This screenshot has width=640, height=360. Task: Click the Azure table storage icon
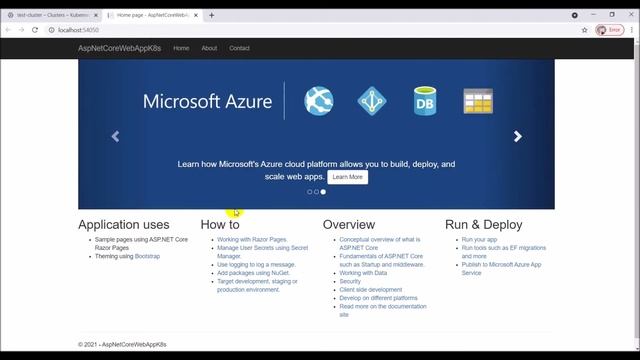tap(478, 101)
